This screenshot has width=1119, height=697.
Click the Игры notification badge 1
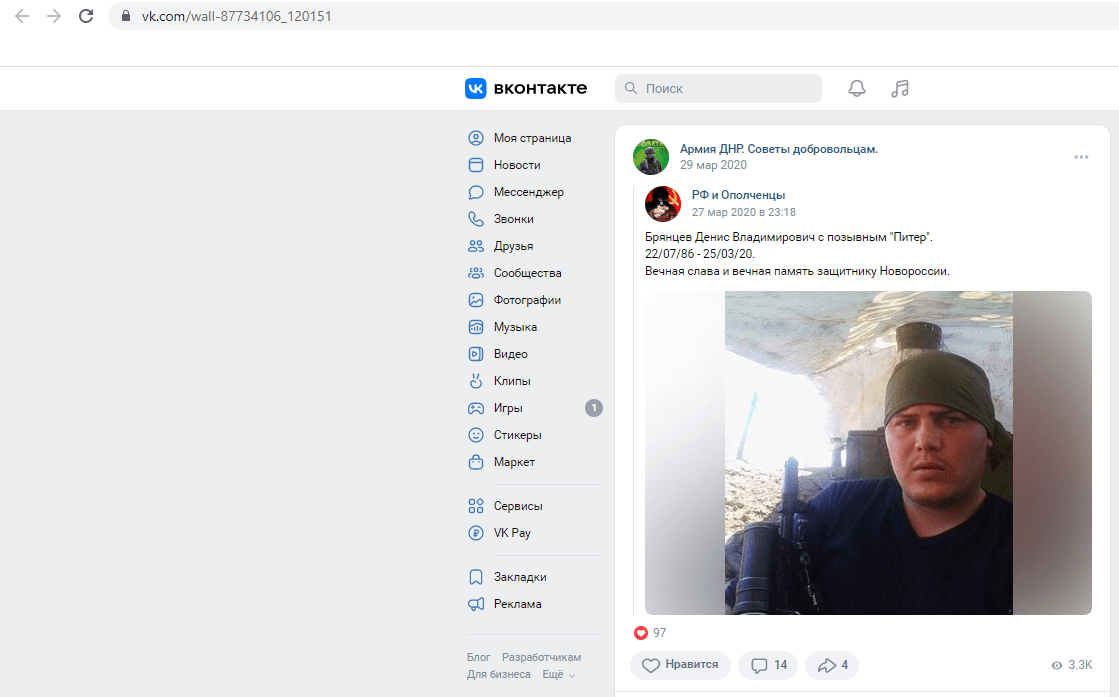tap(594, 408)
